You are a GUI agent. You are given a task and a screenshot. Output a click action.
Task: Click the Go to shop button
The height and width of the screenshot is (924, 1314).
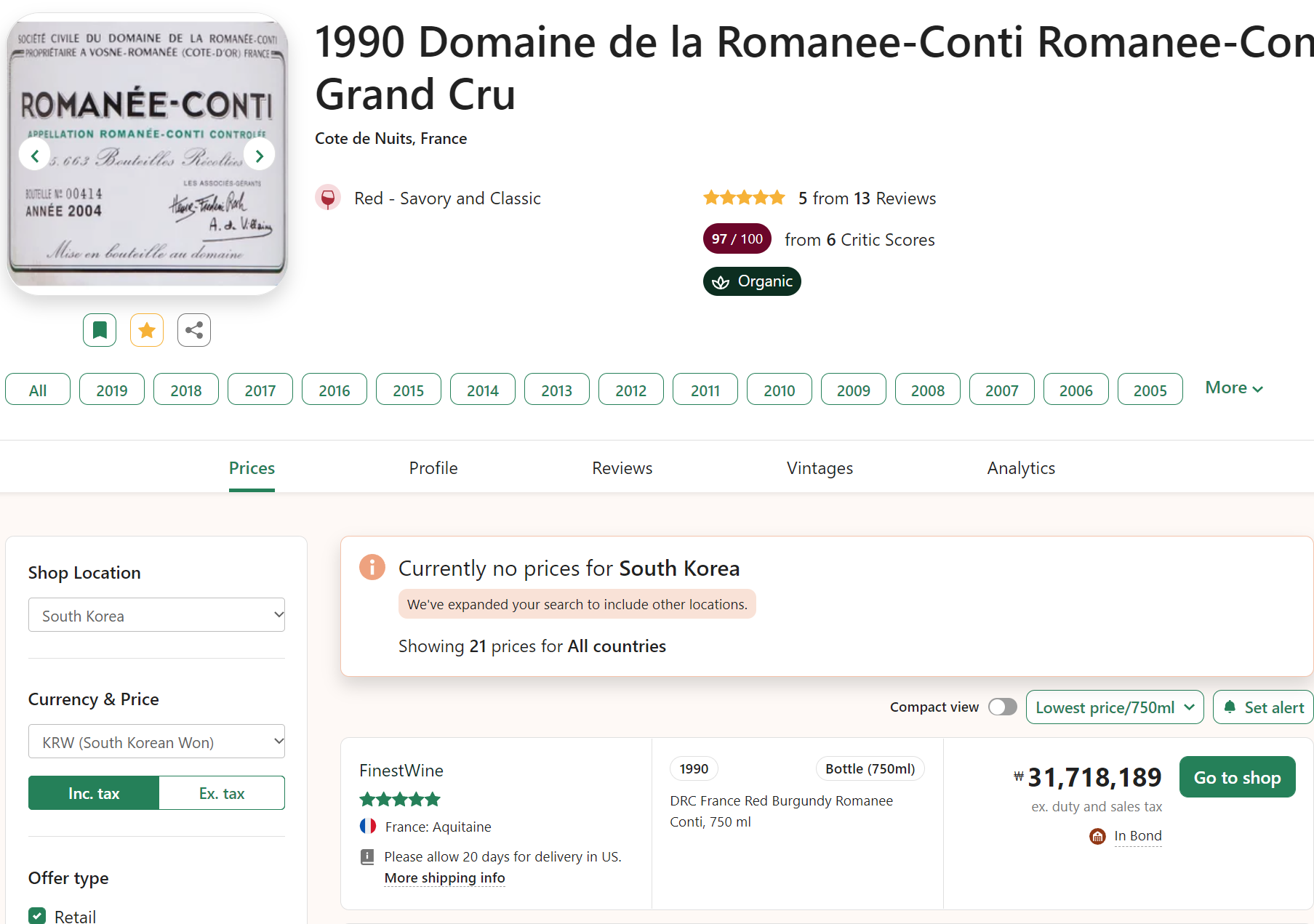[1237, 777]
